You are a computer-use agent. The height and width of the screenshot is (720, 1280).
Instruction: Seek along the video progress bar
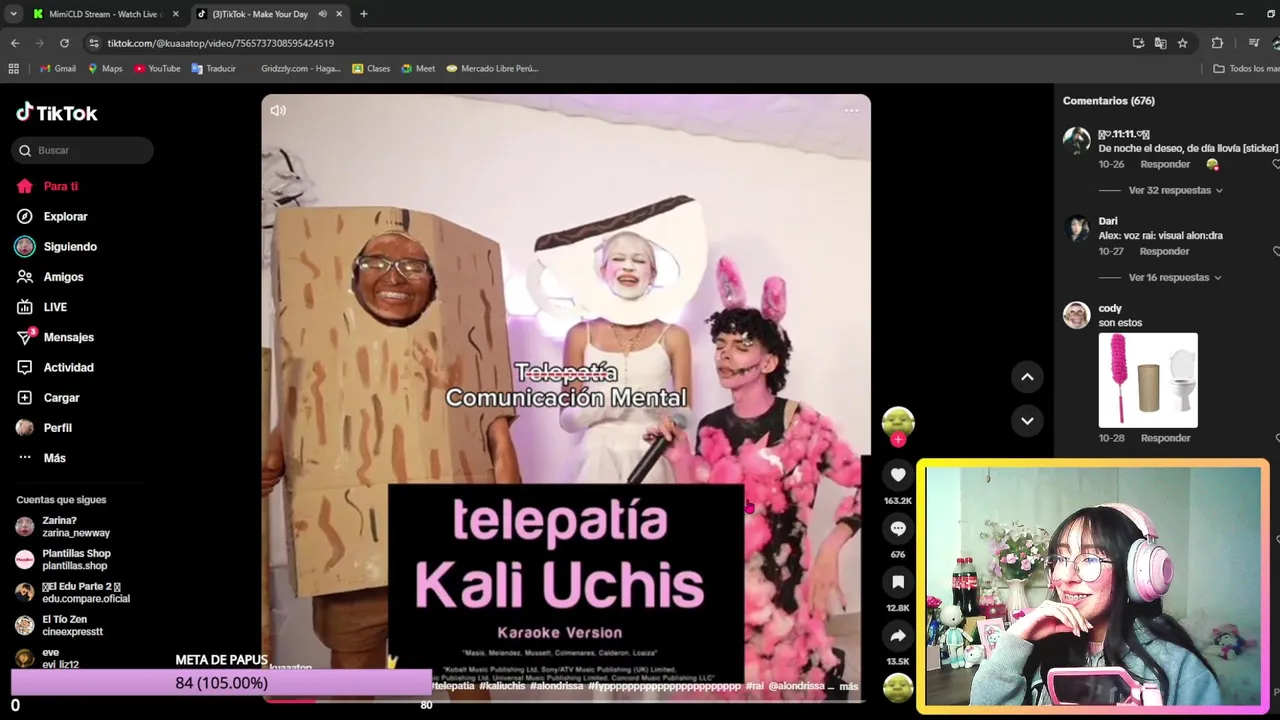point(566,701)
